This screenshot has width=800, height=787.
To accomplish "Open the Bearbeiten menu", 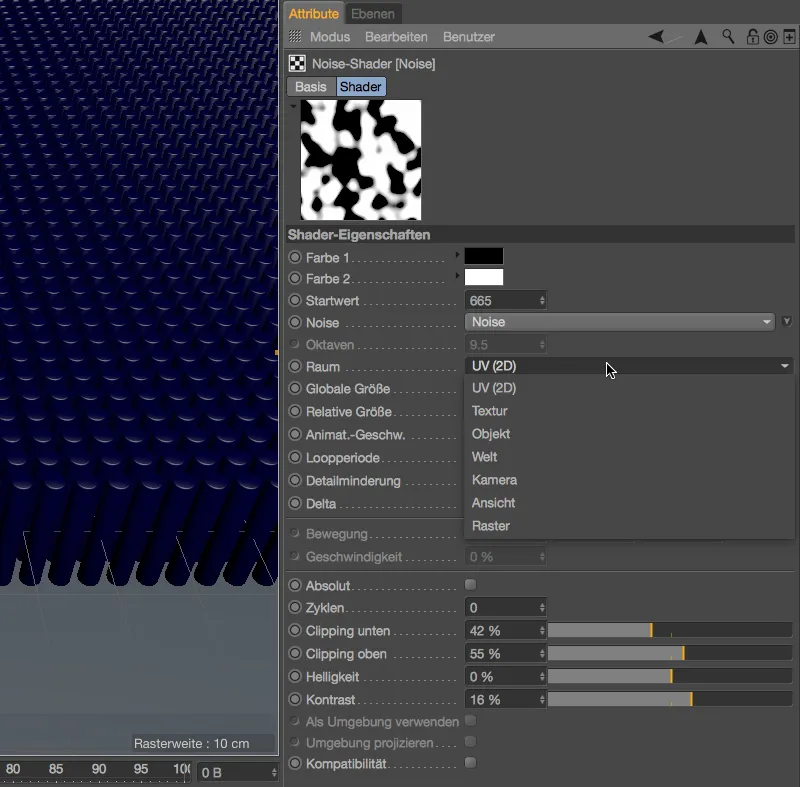I will 396,37.
